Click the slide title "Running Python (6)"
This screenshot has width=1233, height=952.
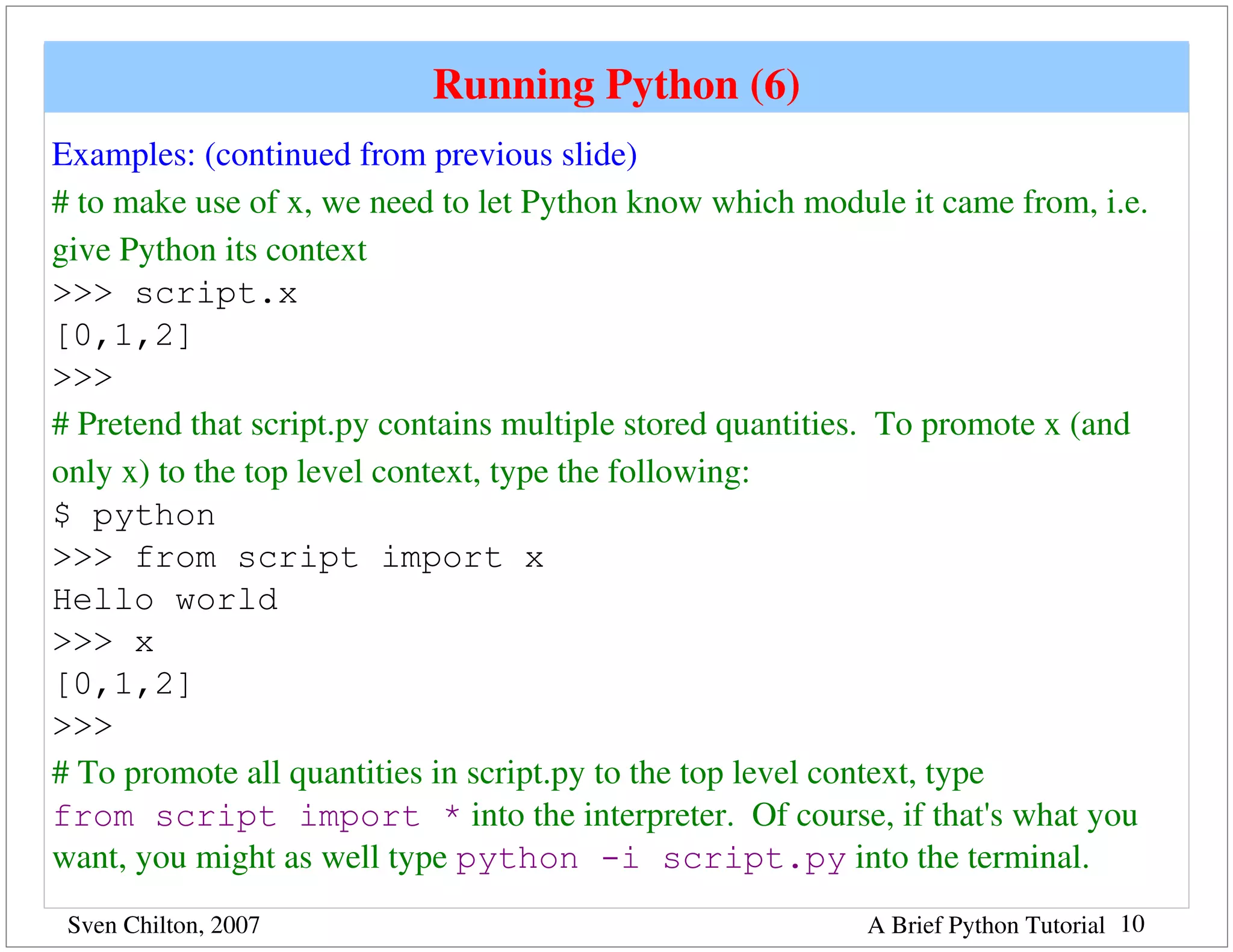point(616,84)
